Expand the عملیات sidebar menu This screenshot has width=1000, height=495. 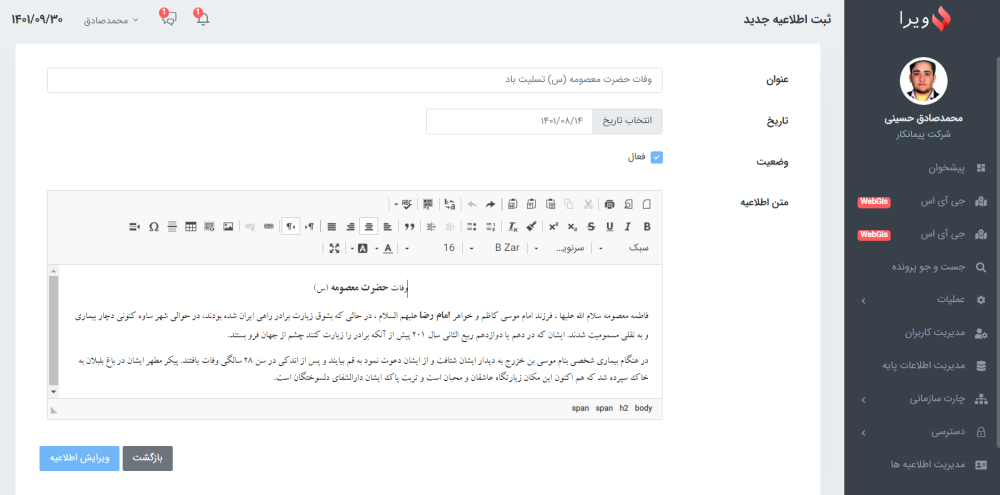(x=922, y=300)
